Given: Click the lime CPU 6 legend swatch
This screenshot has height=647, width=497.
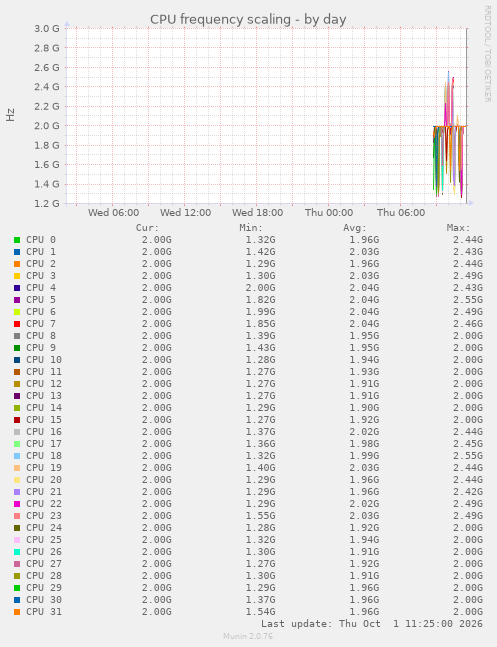Looking at the screenshot, I should tap(17, 312).
